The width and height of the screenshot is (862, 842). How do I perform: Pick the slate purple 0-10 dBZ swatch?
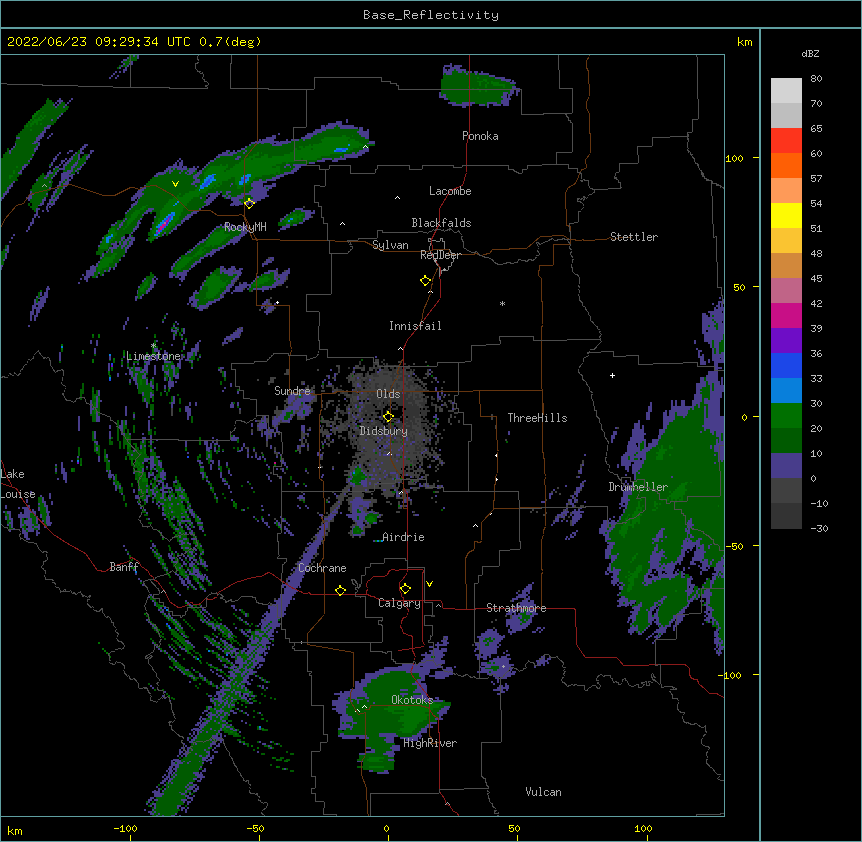click(786, 466)
